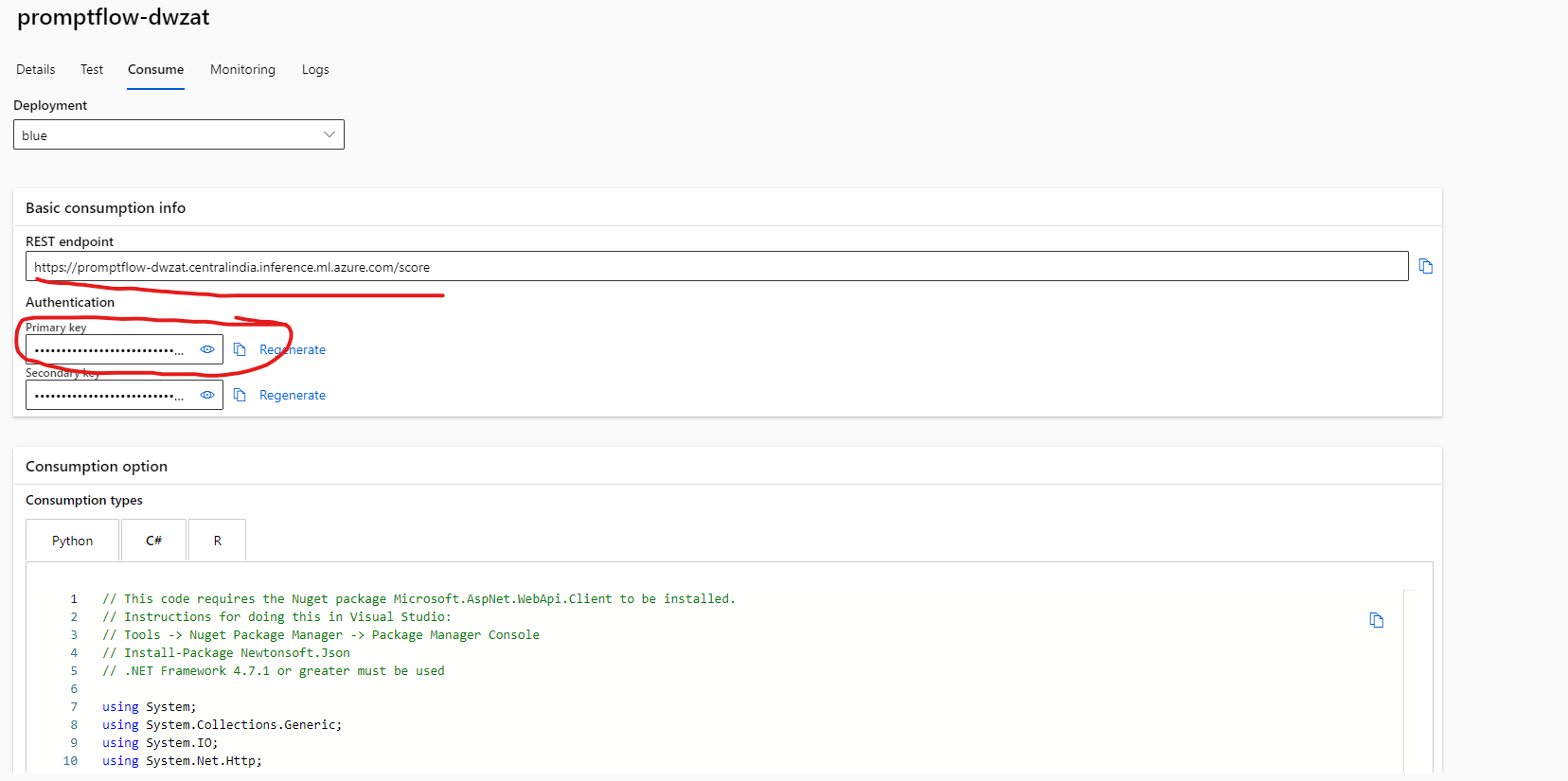1568x781 pixels.
Task: Click the 'Basic consumption info' heading
Action: [x=105, y=208]
